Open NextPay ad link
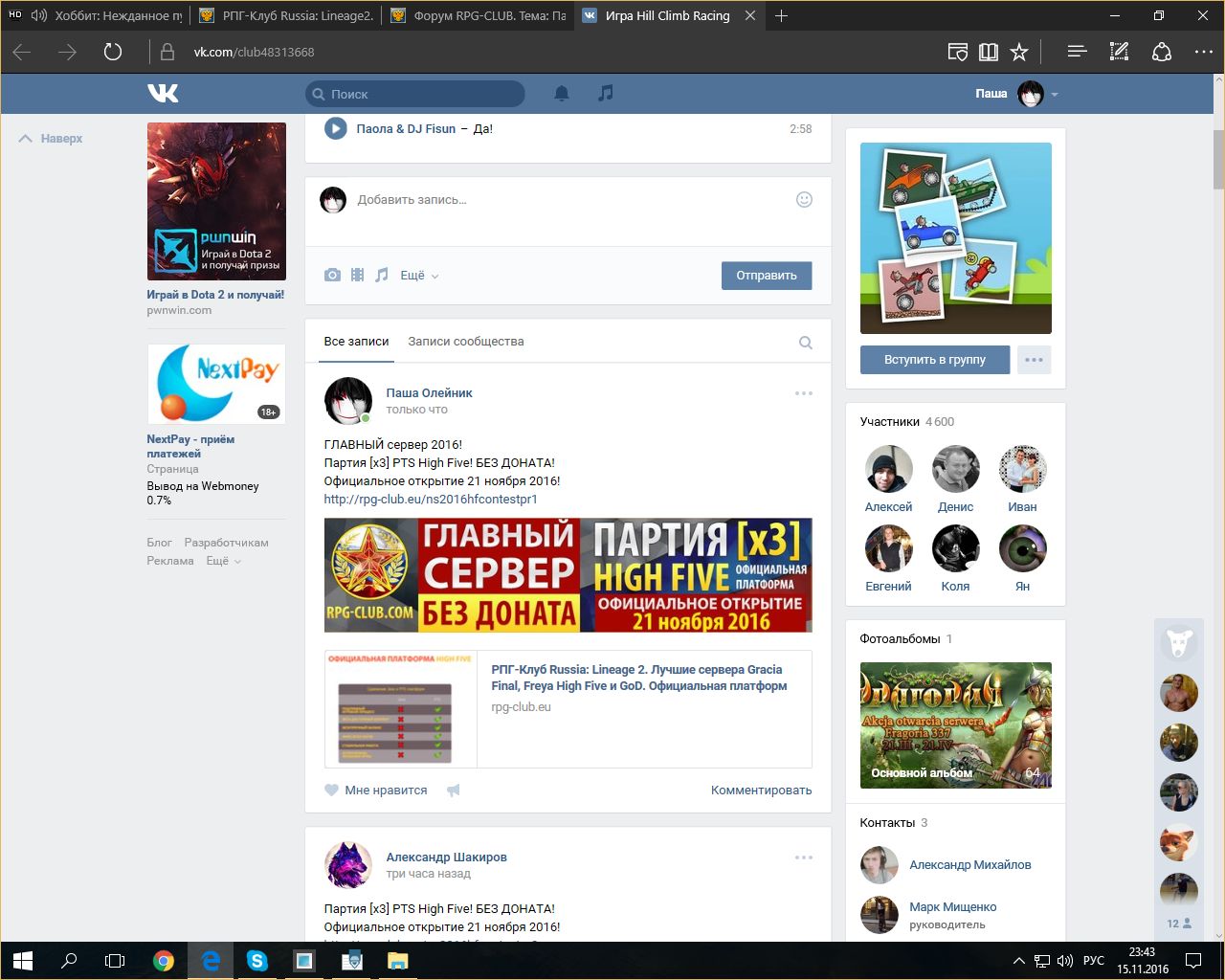 pos(190,446)
